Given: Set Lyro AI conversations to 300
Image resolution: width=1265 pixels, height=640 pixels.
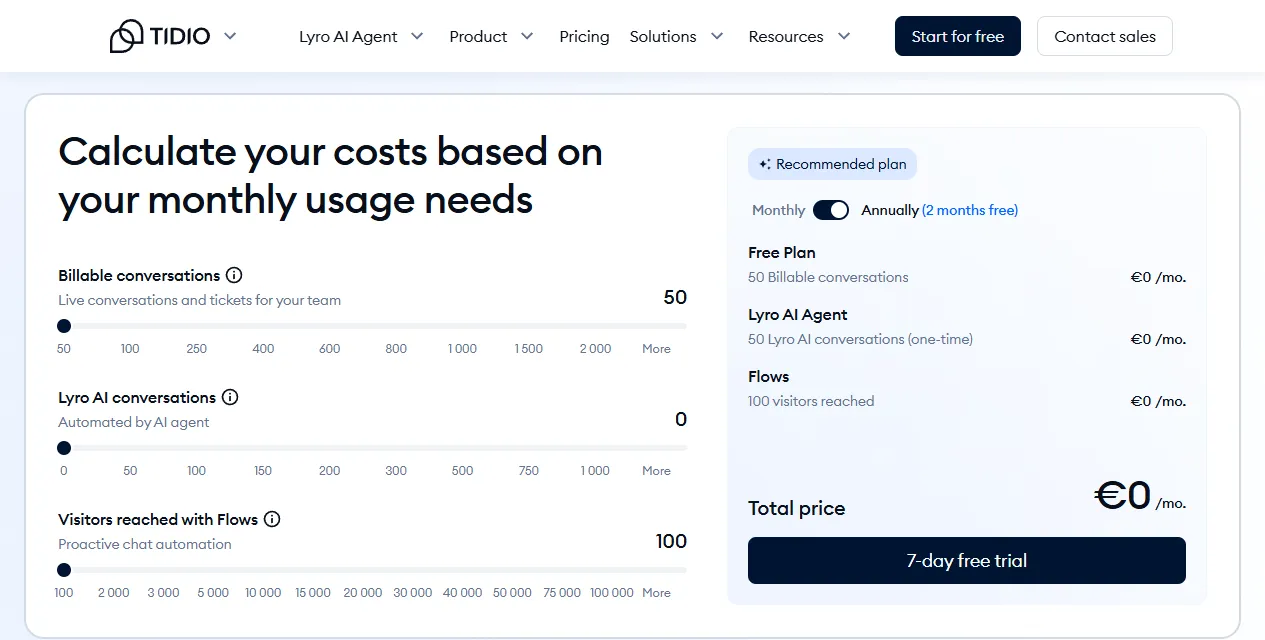Looking at the screenshot, I should coord(396,471).
